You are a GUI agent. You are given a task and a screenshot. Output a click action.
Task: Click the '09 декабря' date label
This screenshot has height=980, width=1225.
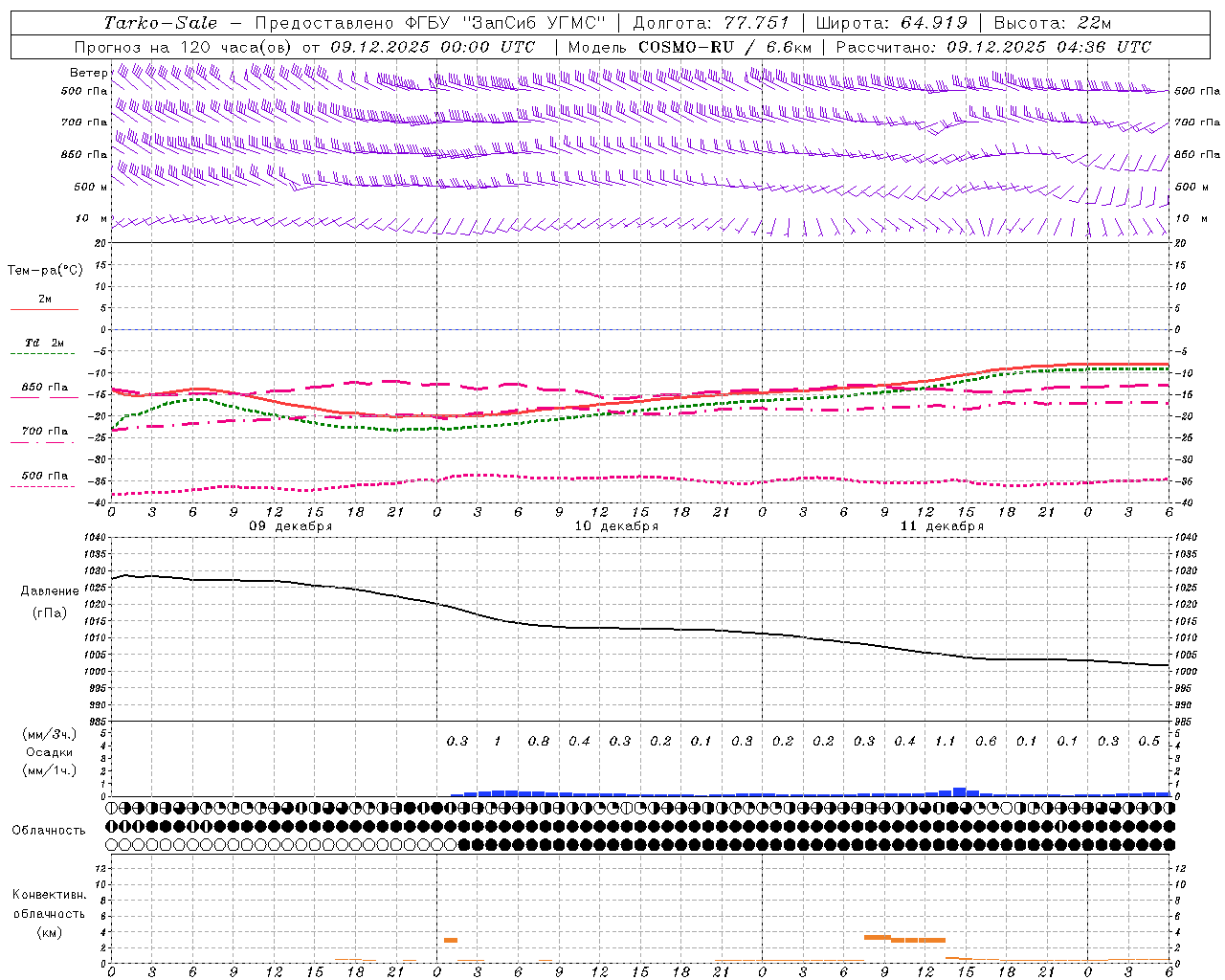coord(291,526)
